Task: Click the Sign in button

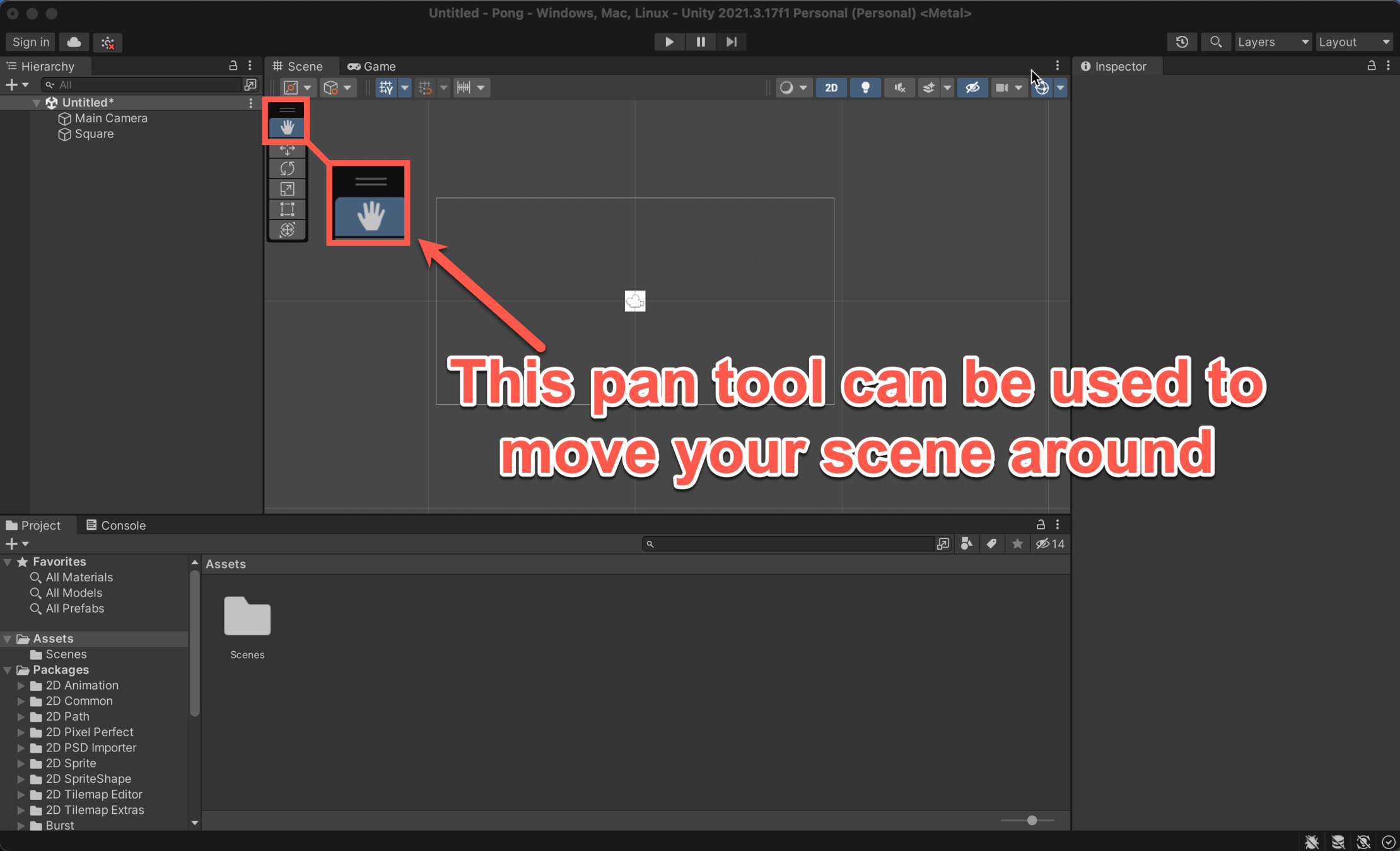Action: tap(30, 42)
